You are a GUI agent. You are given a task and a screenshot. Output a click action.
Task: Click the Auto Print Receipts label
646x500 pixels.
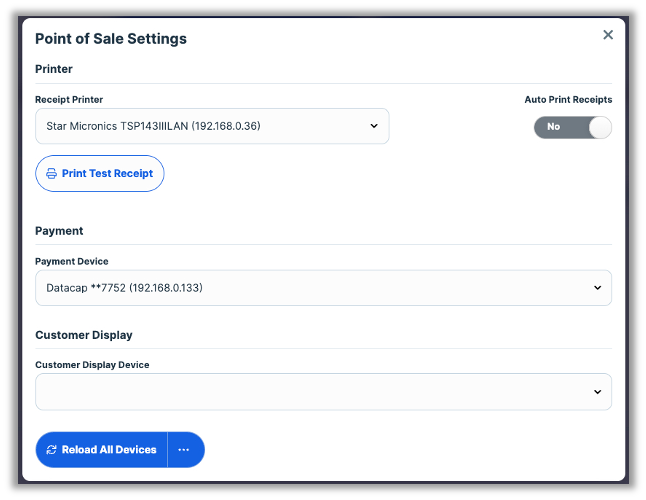pyautogui.click(x=568, y=100)
